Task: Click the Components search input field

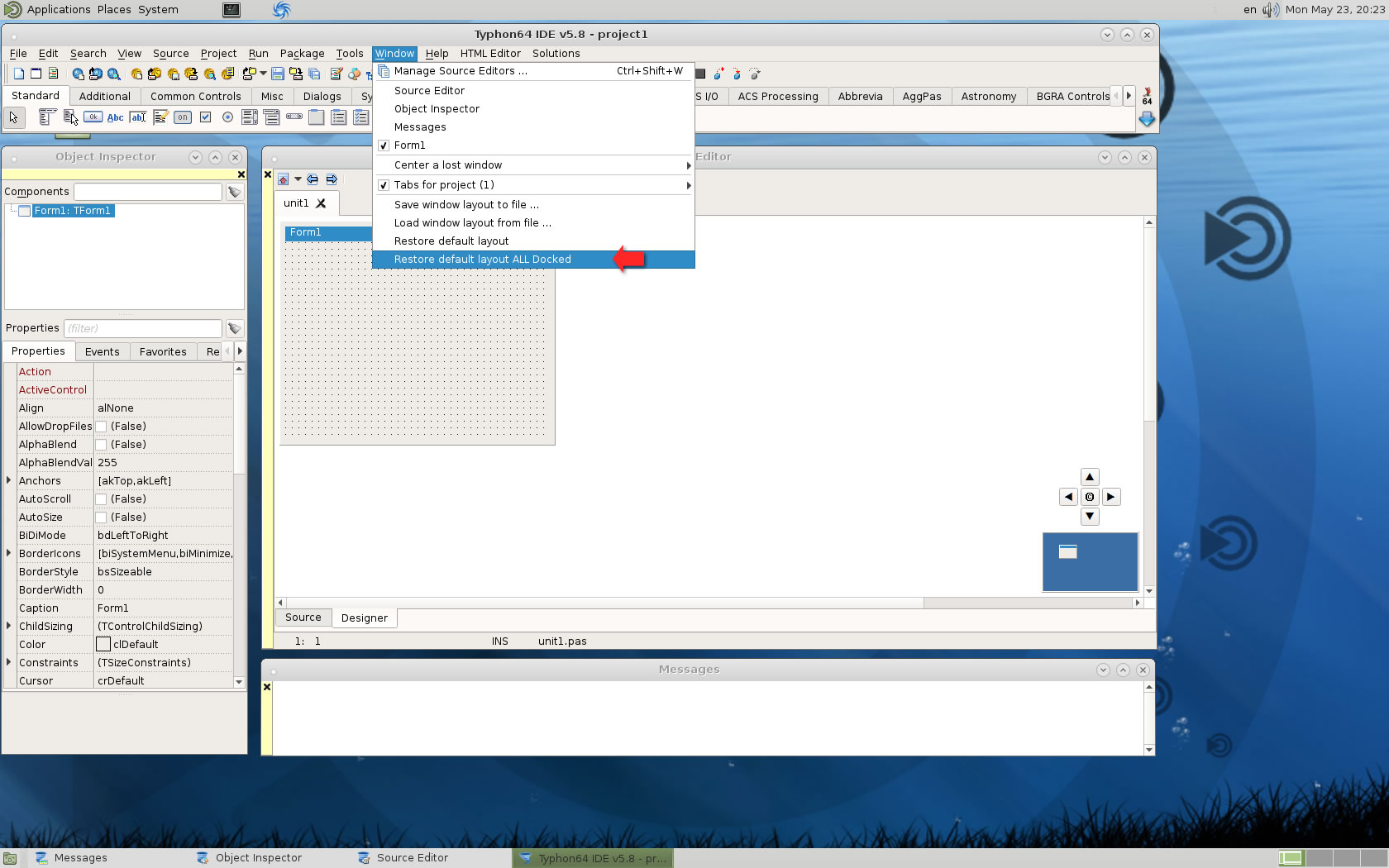Action: pos(148,192)
